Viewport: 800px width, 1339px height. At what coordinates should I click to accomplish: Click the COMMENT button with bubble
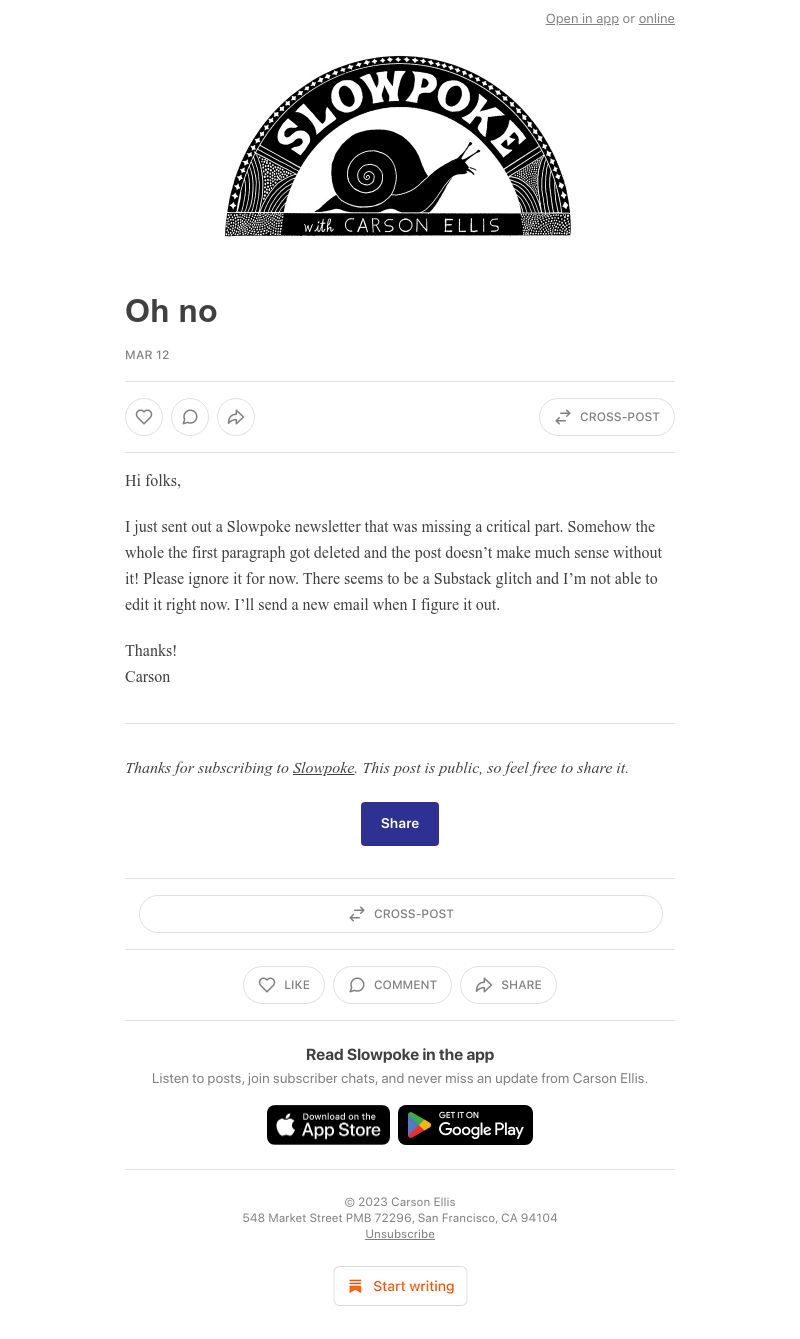coord(392,985)
